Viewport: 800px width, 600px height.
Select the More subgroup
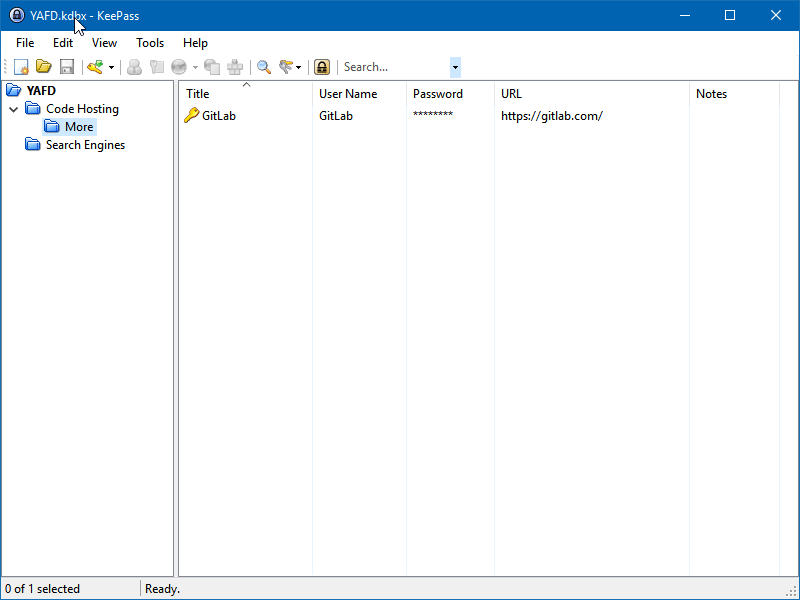click(79, 127)
